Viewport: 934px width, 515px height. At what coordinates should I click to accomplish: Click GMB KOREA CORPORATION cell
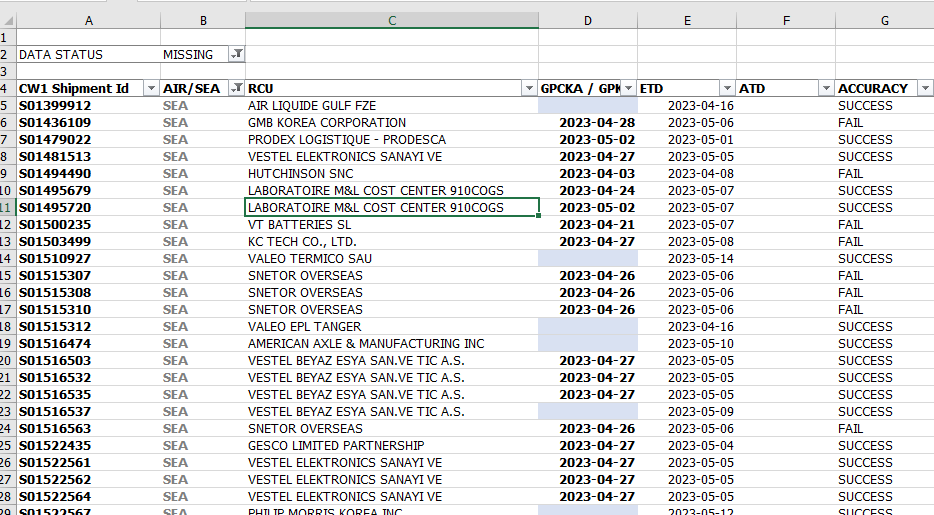click(x=392, y=123)
